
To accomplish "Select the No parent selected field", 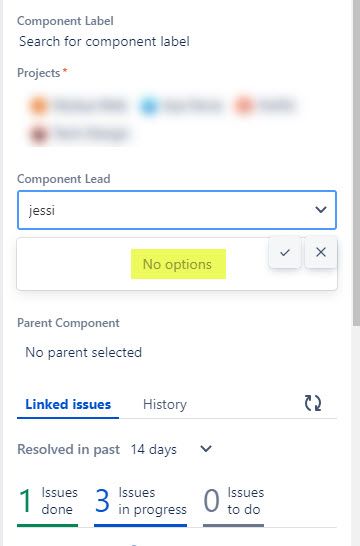I will coord(84,352).
